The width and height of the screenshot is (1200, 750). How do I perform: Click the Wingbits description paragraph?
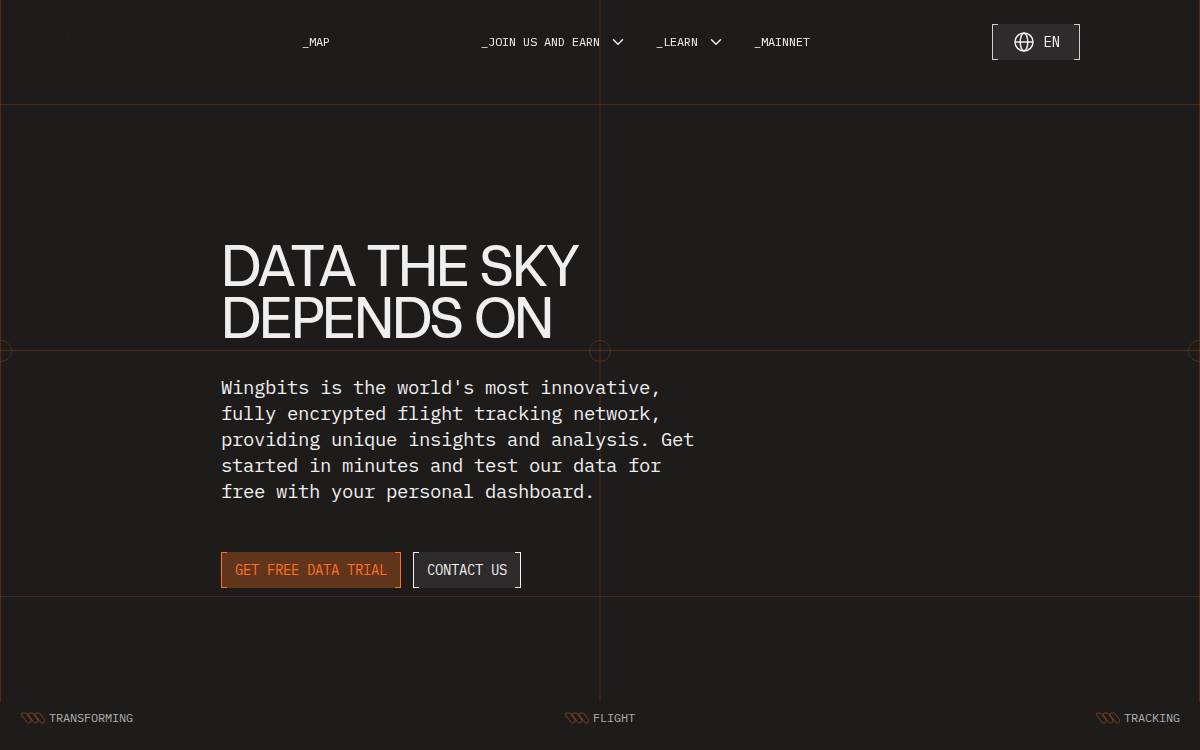pyautogui.click(x=458, y=439)
